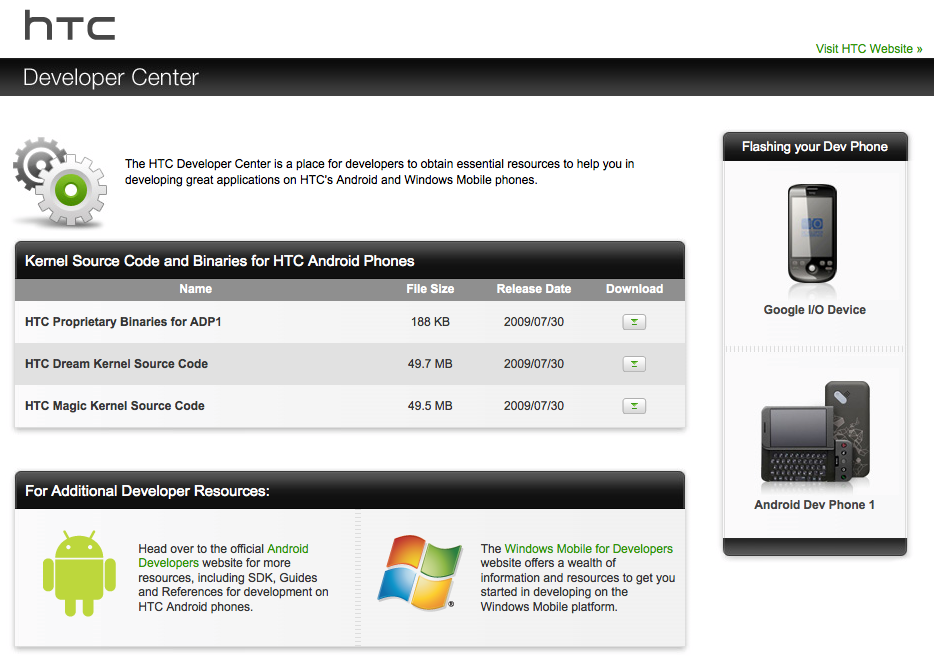Click the HTC logo
The width and height of the screenshot is (934, 660).
pyautogui.click(x=69, y=26)
